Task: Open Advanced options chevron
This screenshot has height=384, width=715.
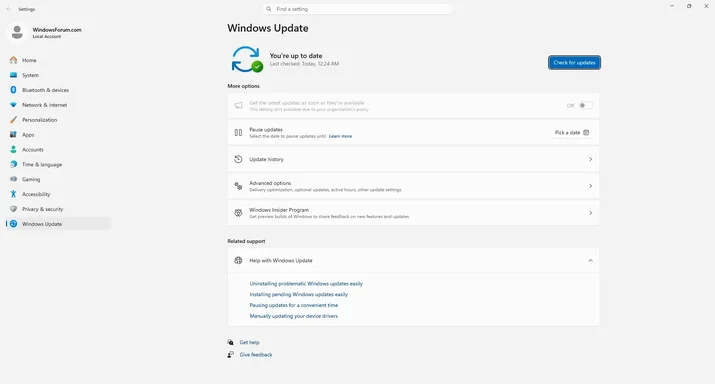Action: coord(590,186)
